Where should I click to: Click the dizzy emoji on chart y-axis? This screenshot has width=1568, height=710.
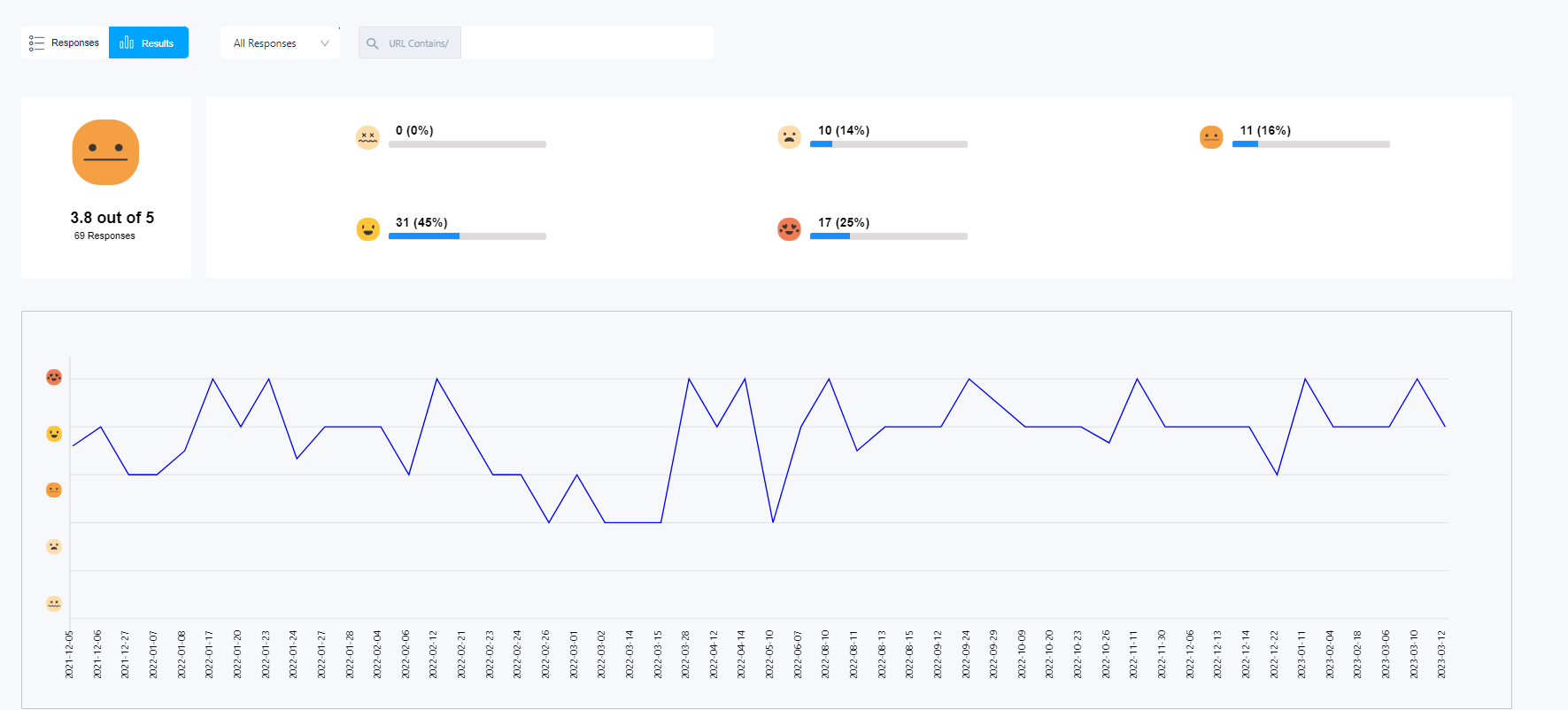click(54, 604)
